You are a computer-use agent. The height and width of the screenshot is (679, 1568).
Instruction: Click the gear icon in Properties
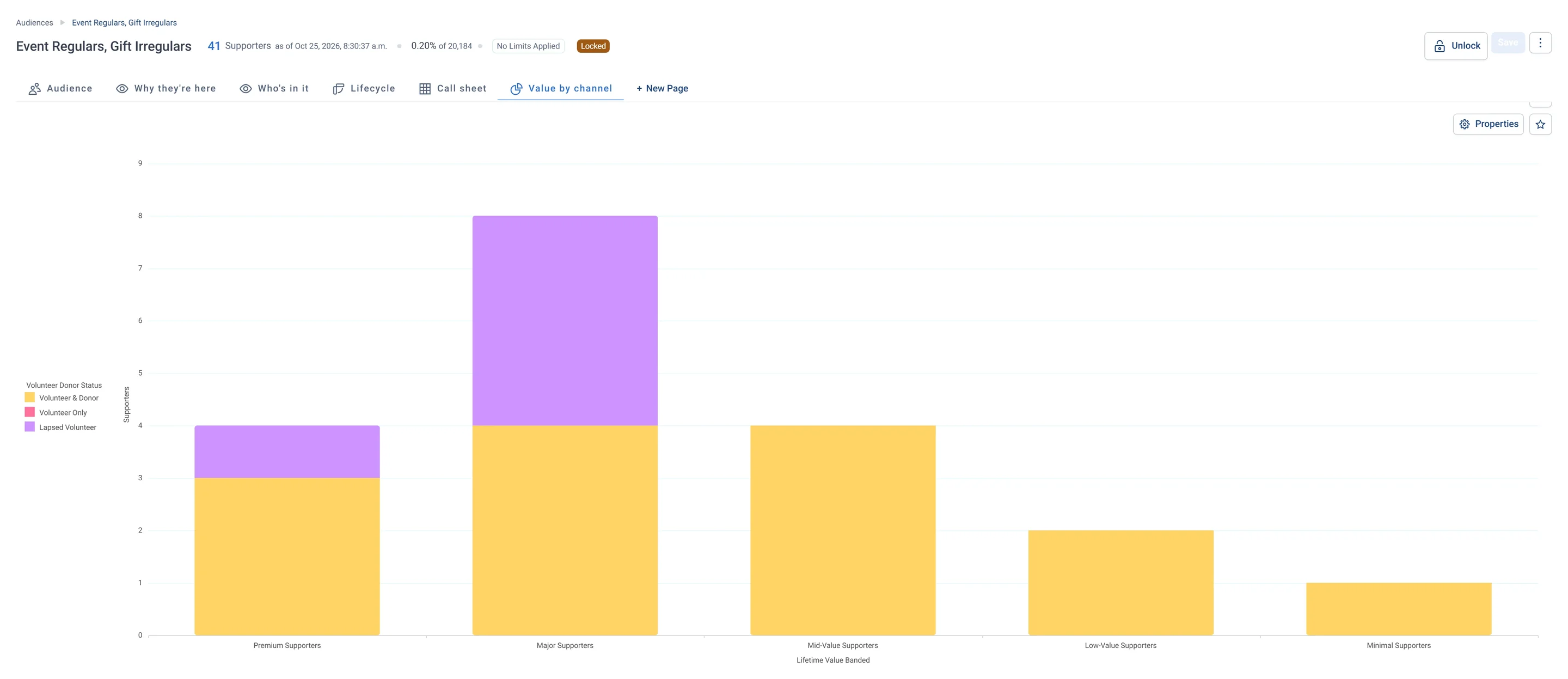pyautogui.click(x=1465, y=124)
